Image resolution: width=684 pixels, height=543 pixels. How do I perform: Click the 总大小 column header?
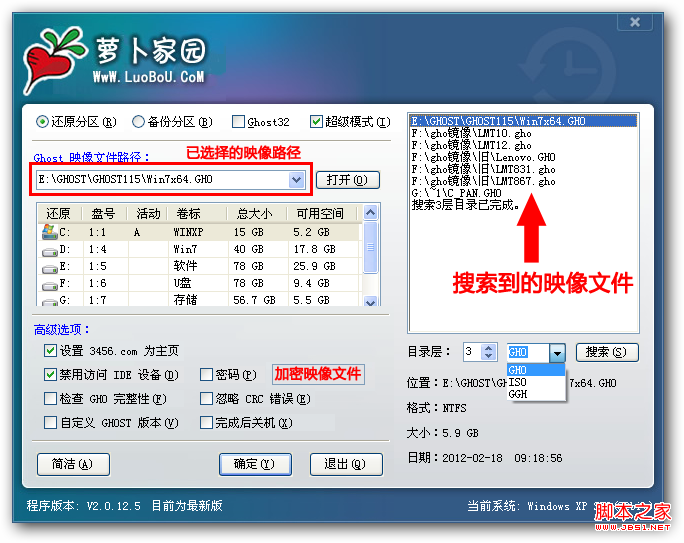point(256,213)
